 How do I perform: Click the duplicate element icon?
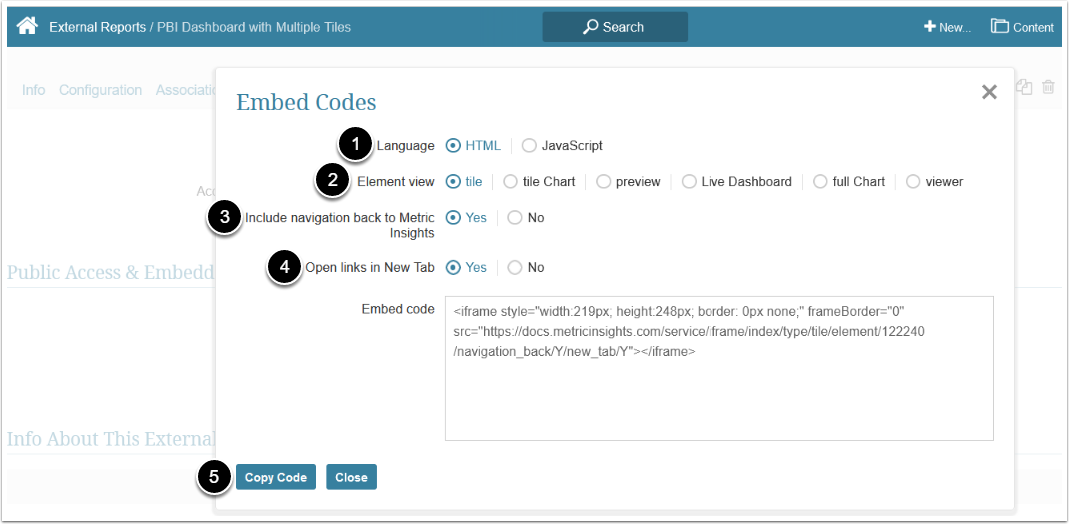pos(1024,88)
